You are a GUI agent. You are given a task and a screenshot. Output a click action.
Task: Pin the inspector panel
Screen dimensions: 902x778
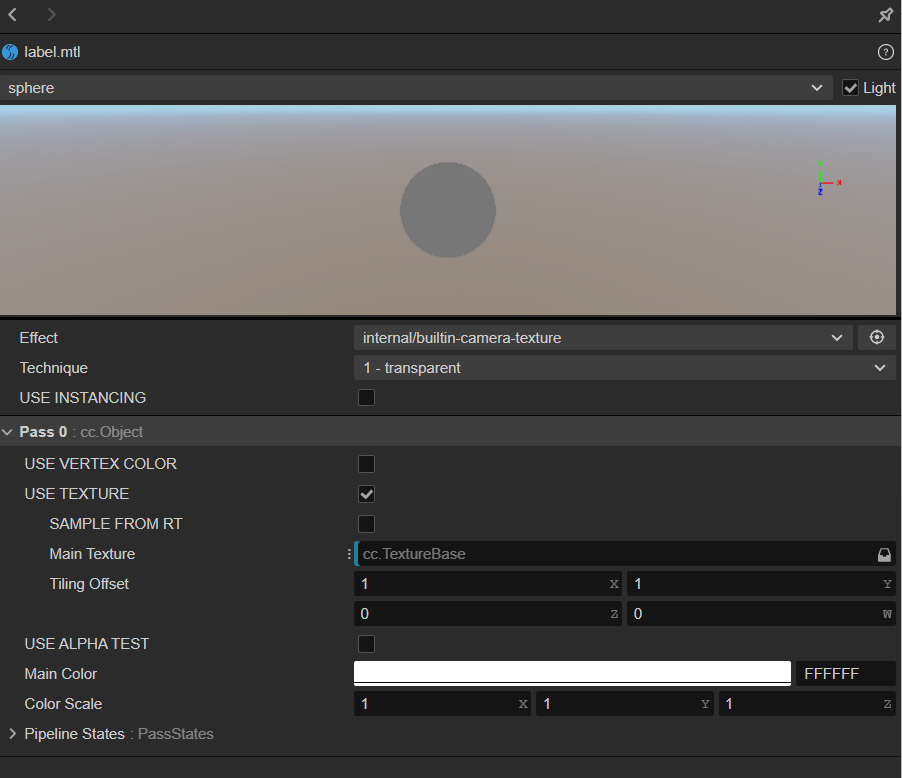(885, 15)
